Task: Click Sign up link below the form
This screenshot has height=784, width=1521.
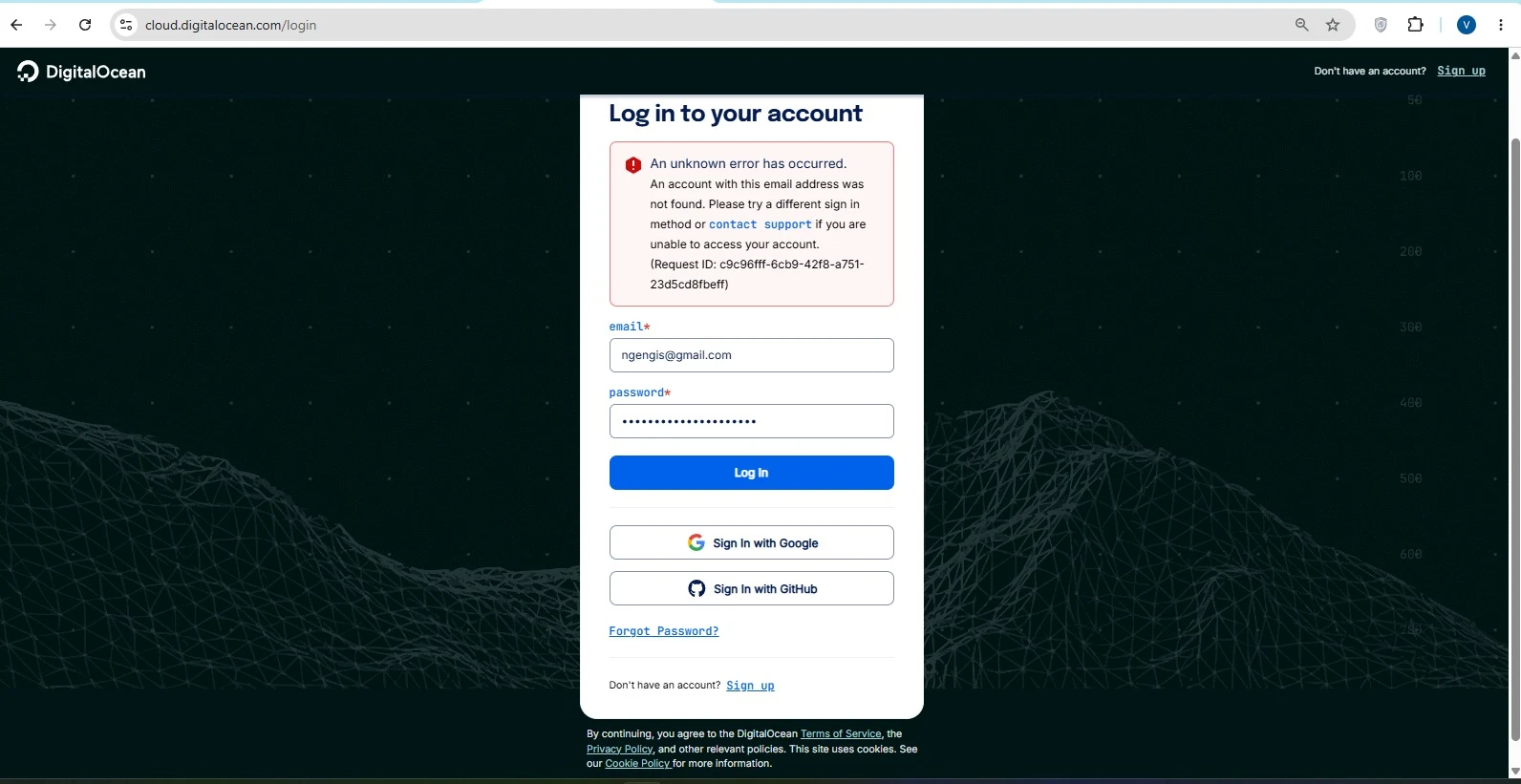Action: coord(750,686)
